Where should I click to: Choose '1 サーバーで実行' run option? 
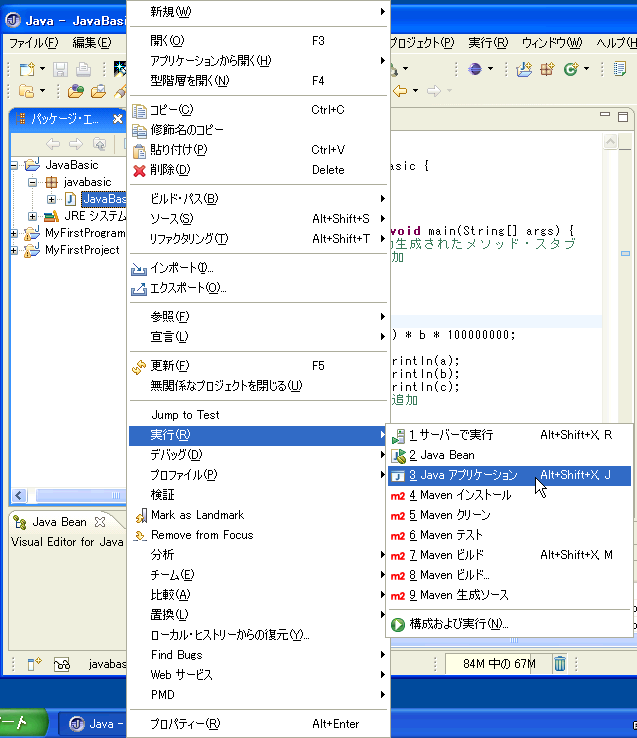(x=450, y=435)
